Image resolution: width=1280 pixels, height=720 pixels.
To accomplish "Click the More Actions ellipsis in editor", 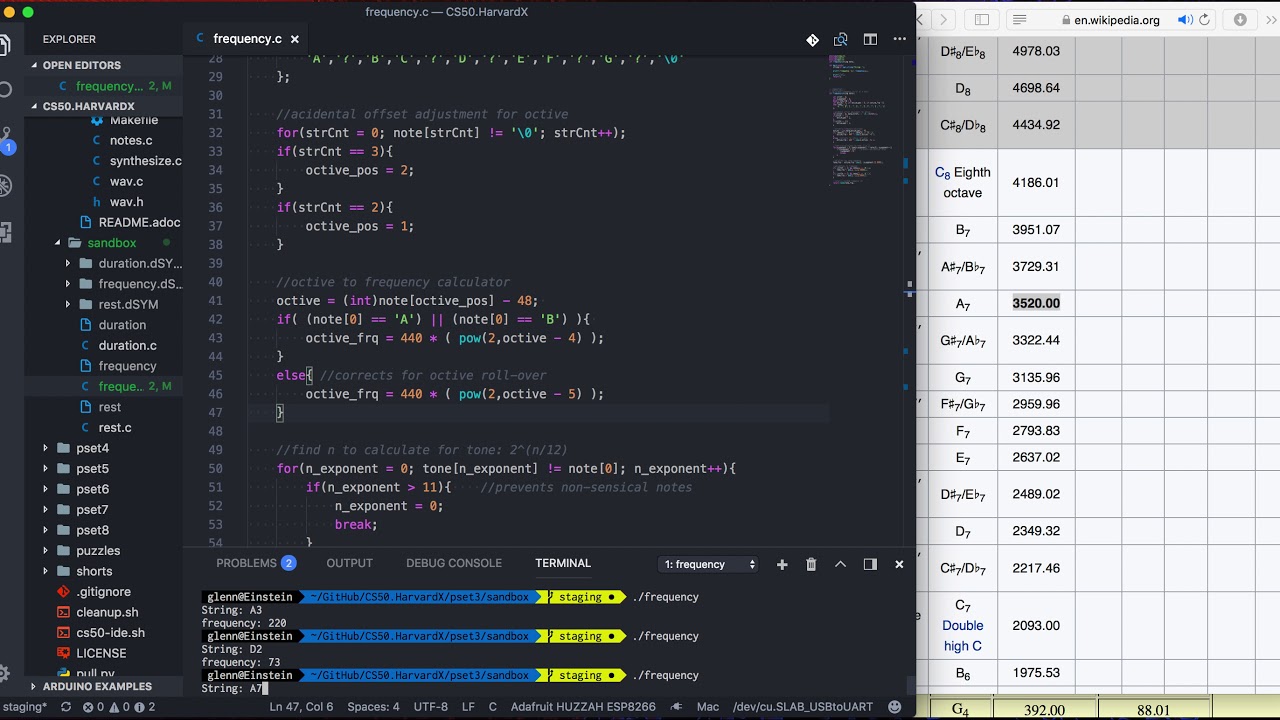I will [899, 39].
